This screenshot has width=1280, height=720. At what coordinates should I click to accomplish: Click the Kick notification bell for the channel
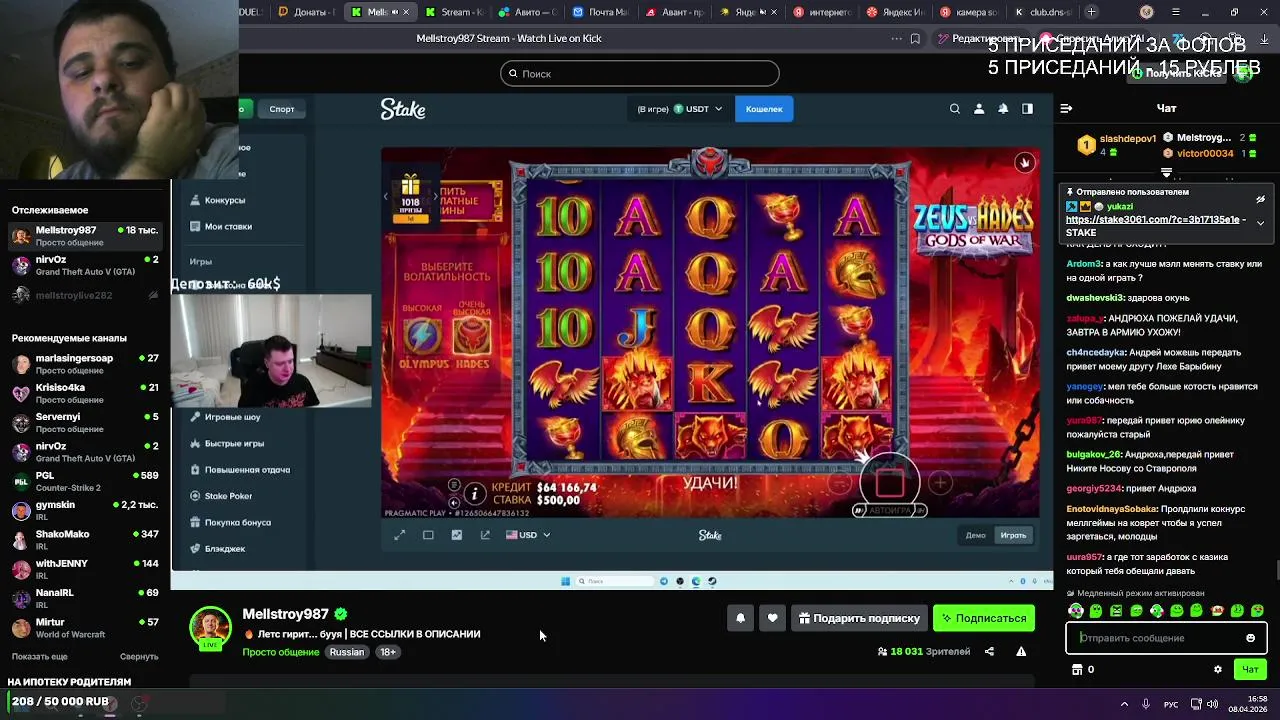[740, 618]
